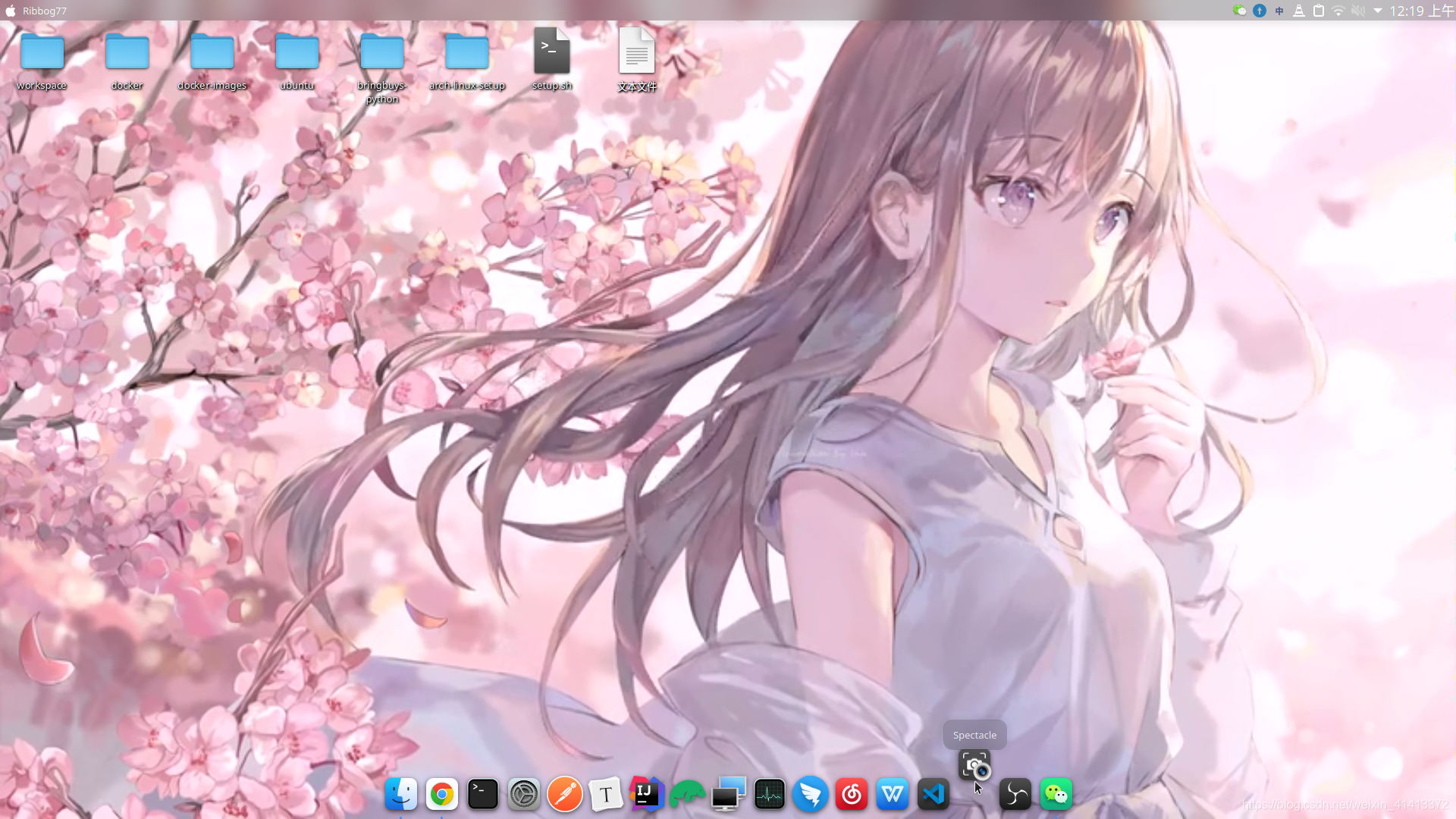This screenshot has height=819, width=1456.
Task: Open the VLC cone tray icon
Action: coord(1299,11)
